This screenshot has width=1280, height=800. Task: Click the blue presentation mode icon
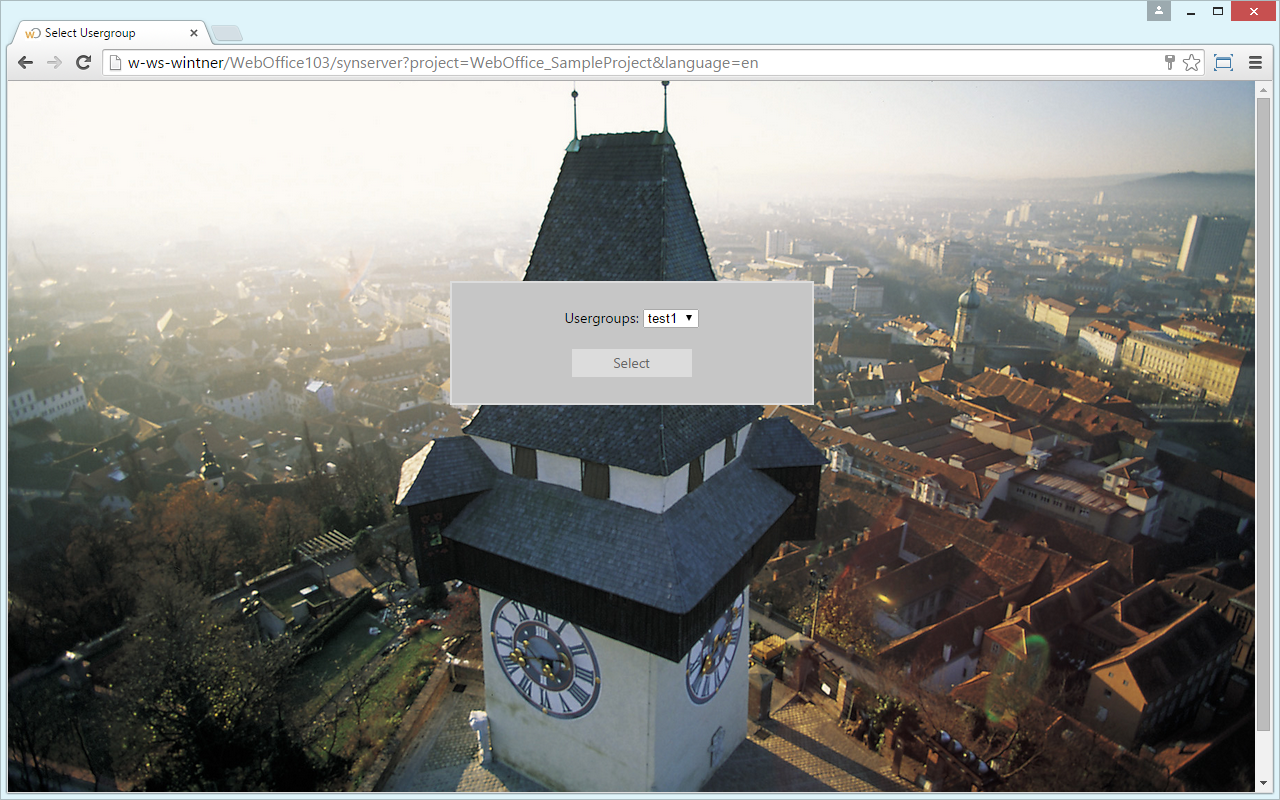pyautogui.click(x=1223, y=62)
